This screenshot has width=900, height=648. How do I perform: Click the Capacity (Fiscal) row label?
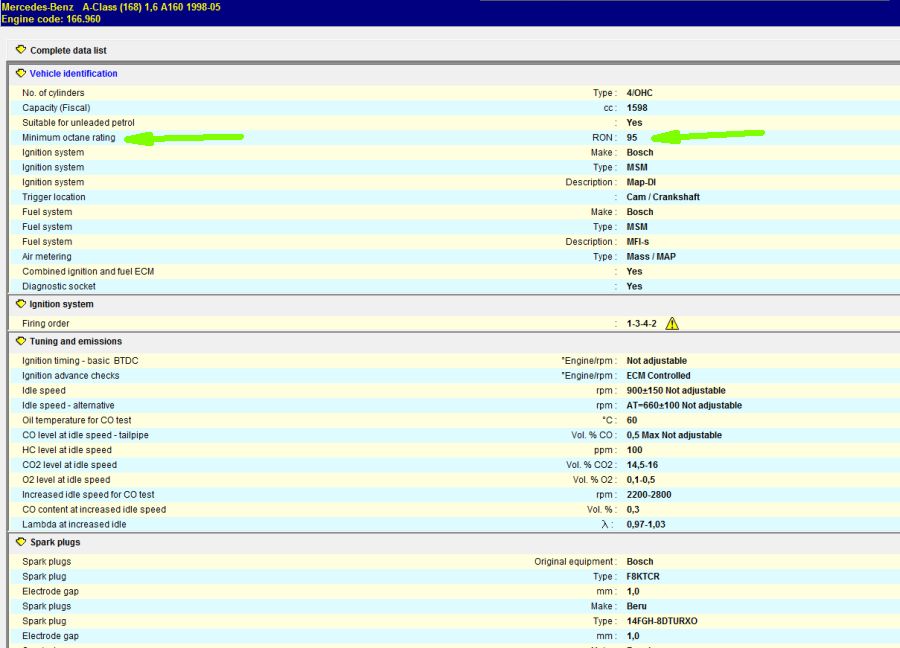(56, 108)
